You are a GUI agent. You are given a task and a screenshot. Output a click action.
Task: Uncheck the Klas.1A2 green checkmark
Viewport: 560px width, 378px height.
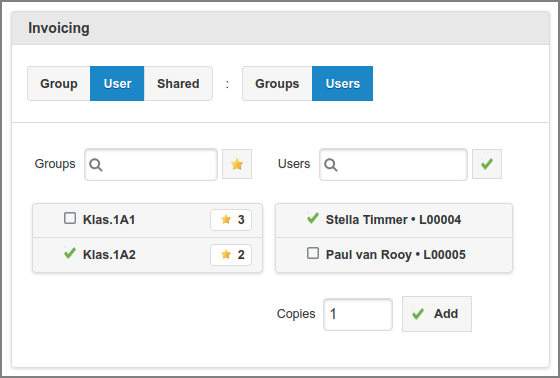[70, 253]
